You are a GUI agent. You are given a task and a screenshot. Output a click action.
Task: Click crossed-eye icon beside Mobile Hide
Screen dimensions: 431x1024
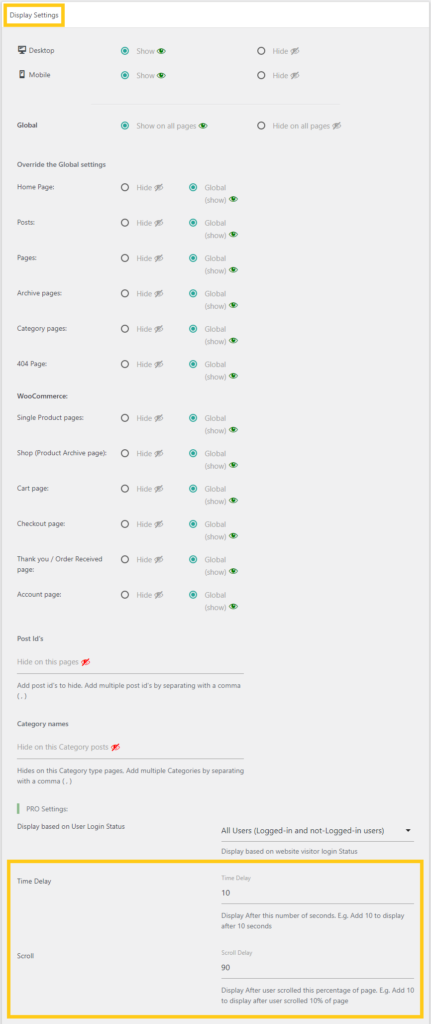pos(295,76)
